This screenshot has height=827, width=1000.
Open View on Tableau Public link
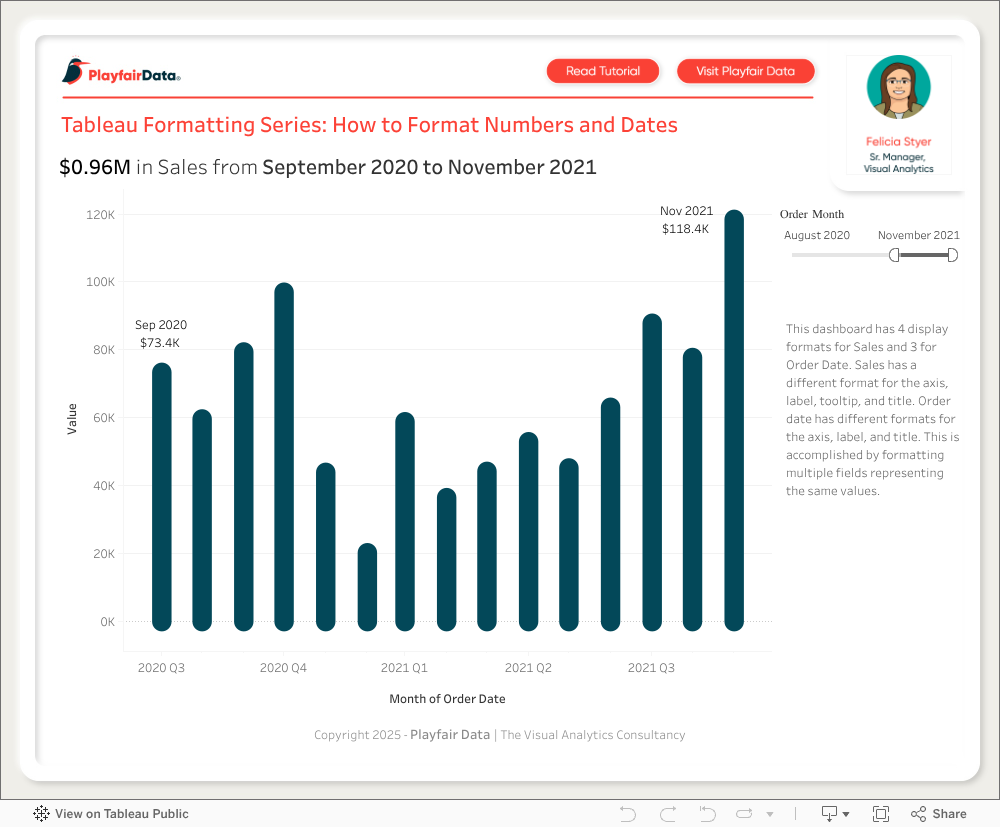pyautogui.click(x=111, y=813)
